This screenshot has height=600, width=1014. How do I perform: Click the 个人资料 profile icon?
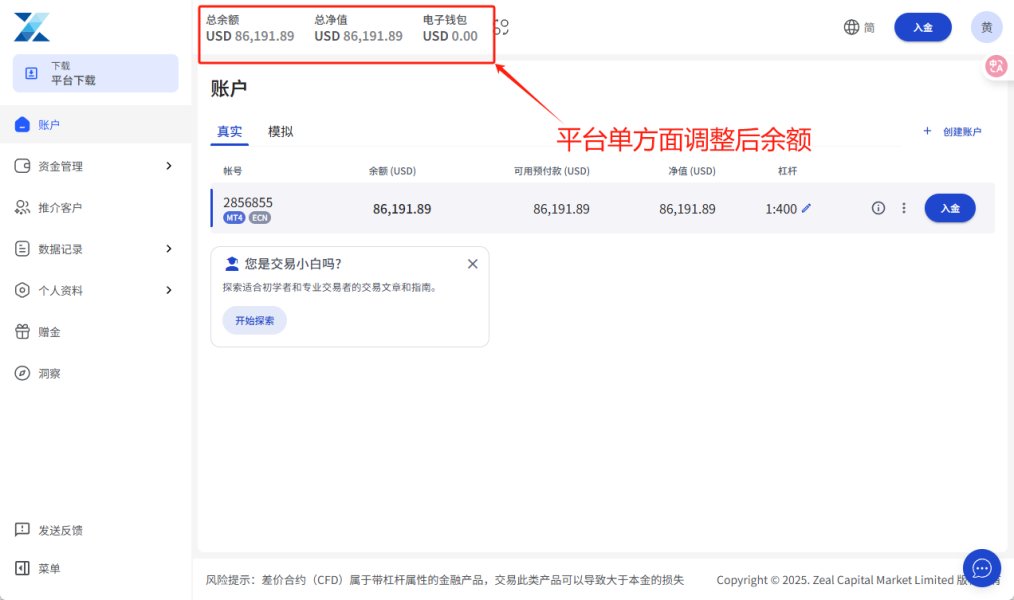22,290
